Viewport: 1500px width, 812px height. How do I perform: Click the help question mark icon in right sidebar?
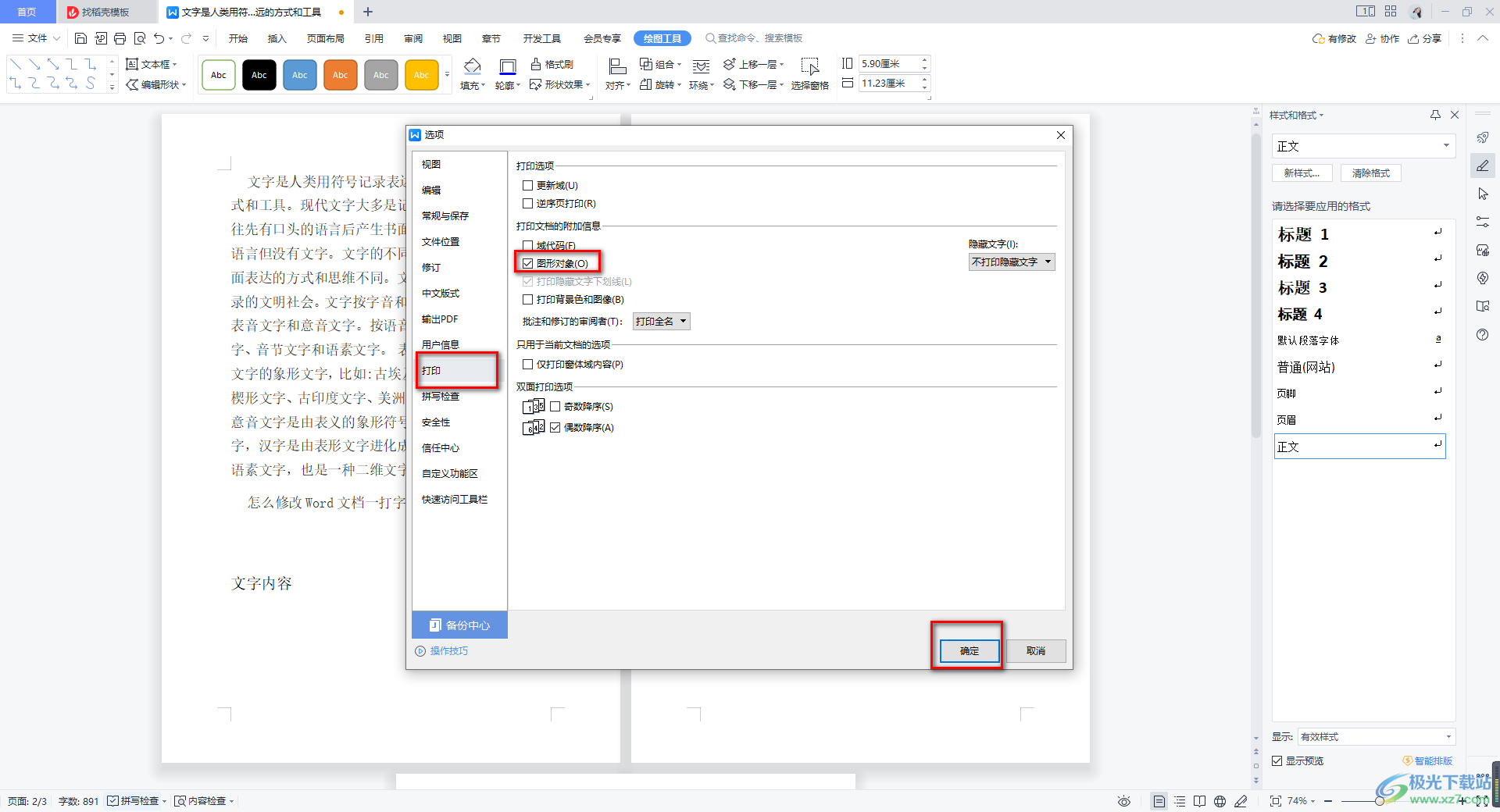tap(1483, 335)
